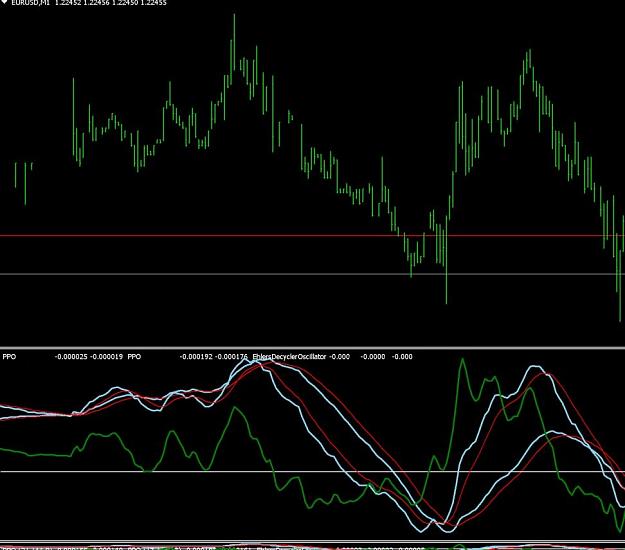
Task: Click the first PPO indicator label
Action: 9,356
